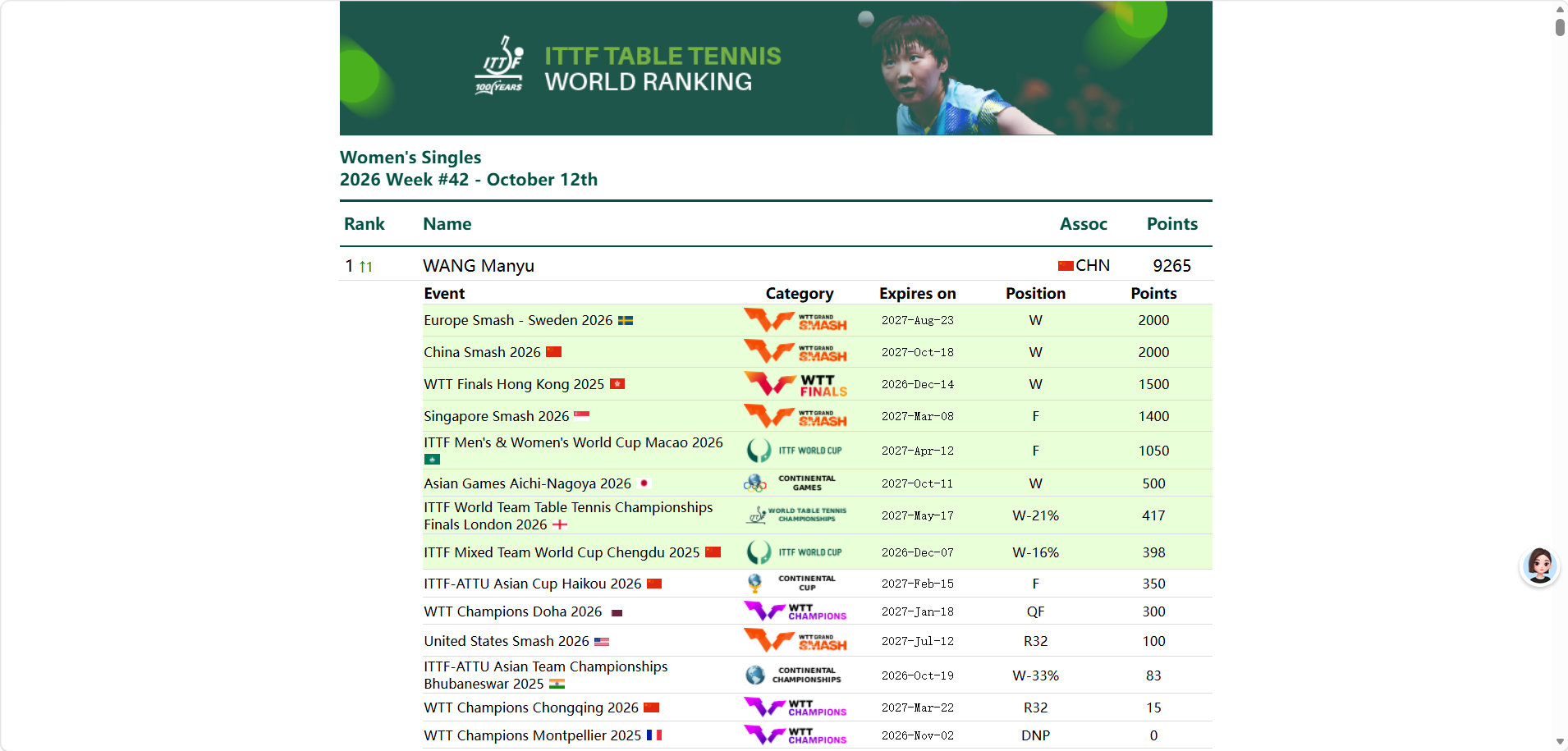Click total points value 9265

[1171, 266]
